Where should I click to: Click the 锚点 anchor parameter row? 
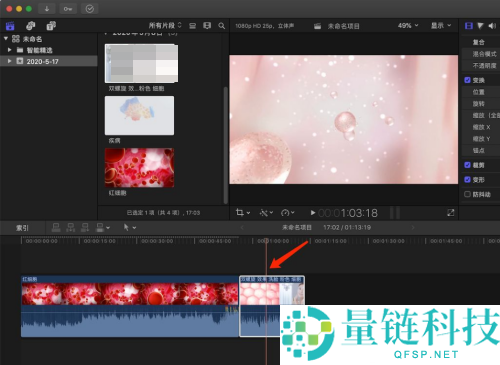[x=481, y=150]
